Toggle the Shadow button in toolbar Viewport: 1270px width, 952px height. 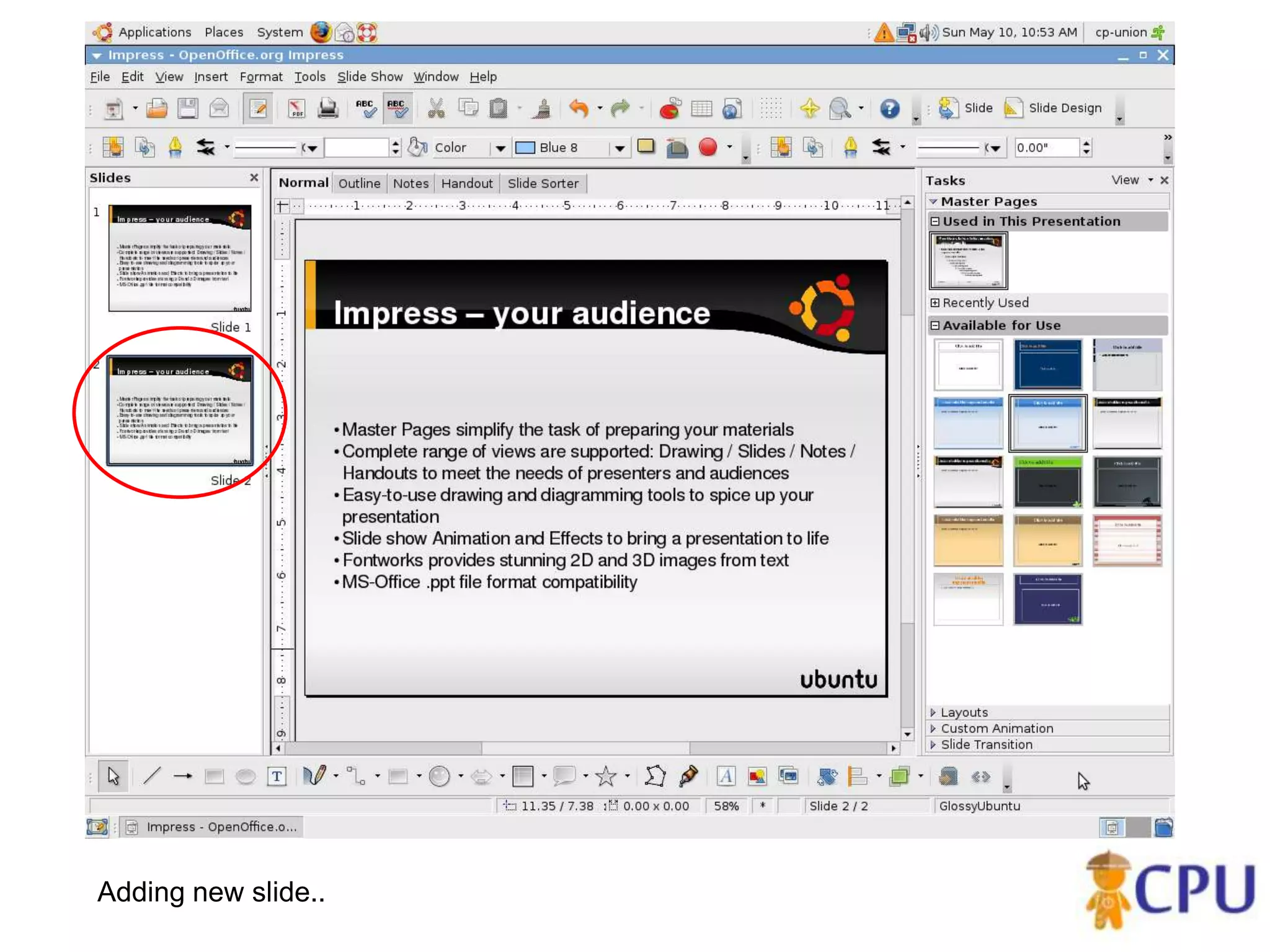click(x=646, y=147)
